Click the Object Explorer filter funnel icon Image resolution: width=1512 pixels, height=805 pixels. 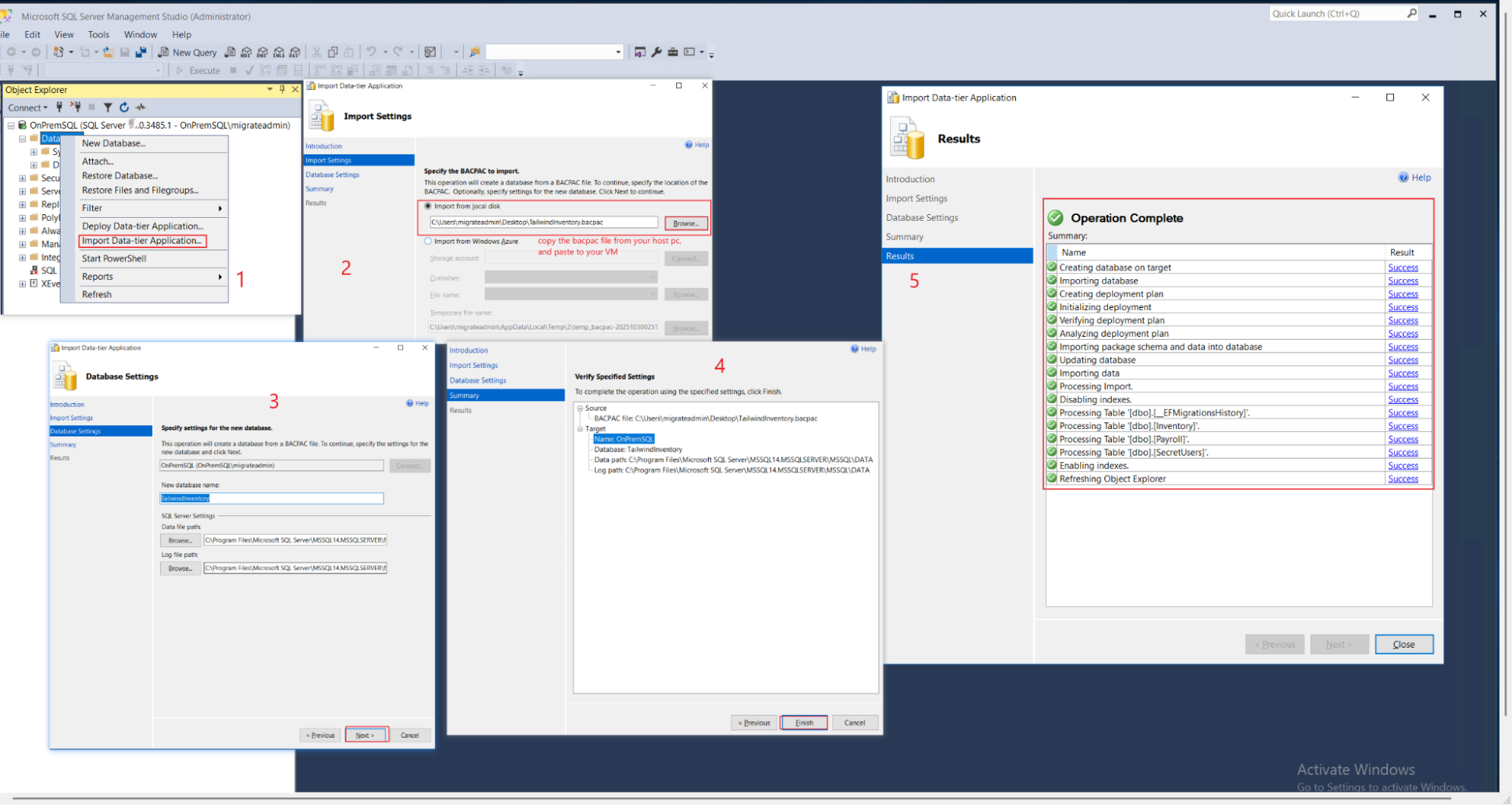[x=107, y=107]
